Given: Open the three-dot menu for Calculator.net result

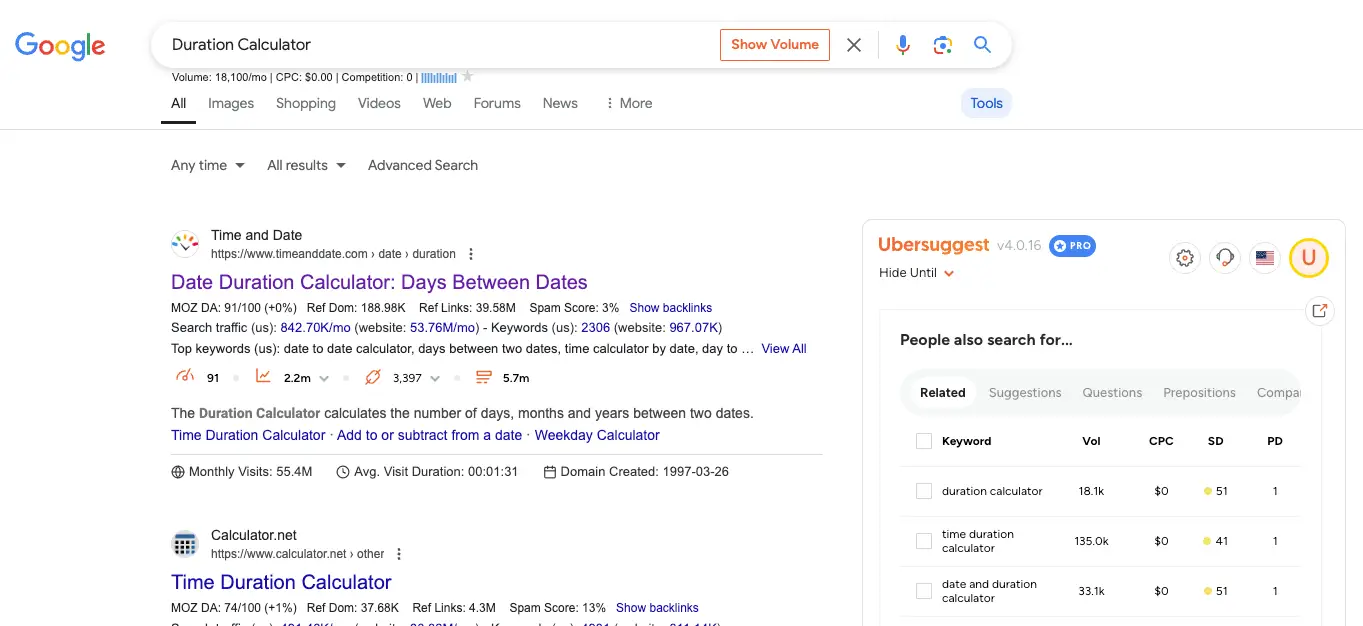Looking at the screenshot, I should click(x=399, y=554).
